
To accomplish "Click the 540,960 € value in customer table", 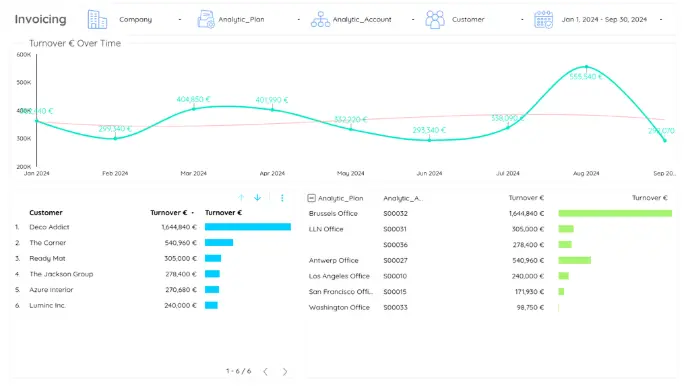I will coord(180,243).
